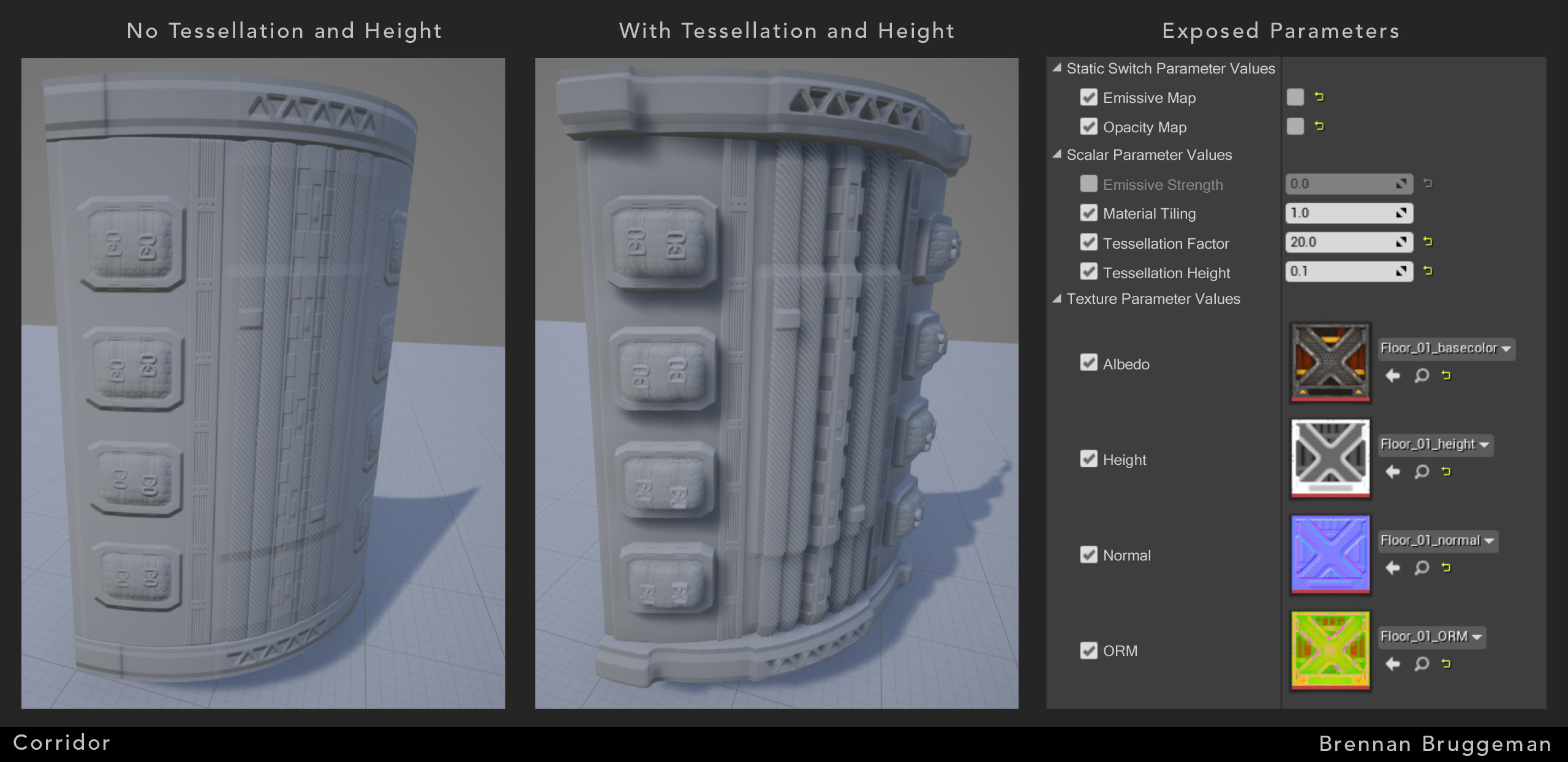The width and height of the screenshot is (1568, 762).
Task: Enable Opacity Map value checkbox
Action: [x=1295, y=126]
